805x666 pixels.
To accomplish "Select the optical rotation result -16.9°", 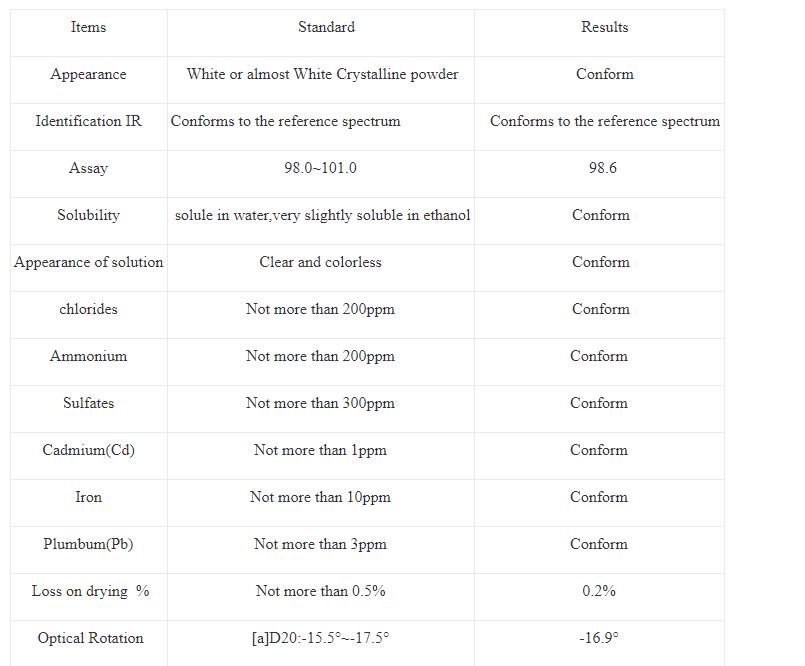I will [599, 638].
